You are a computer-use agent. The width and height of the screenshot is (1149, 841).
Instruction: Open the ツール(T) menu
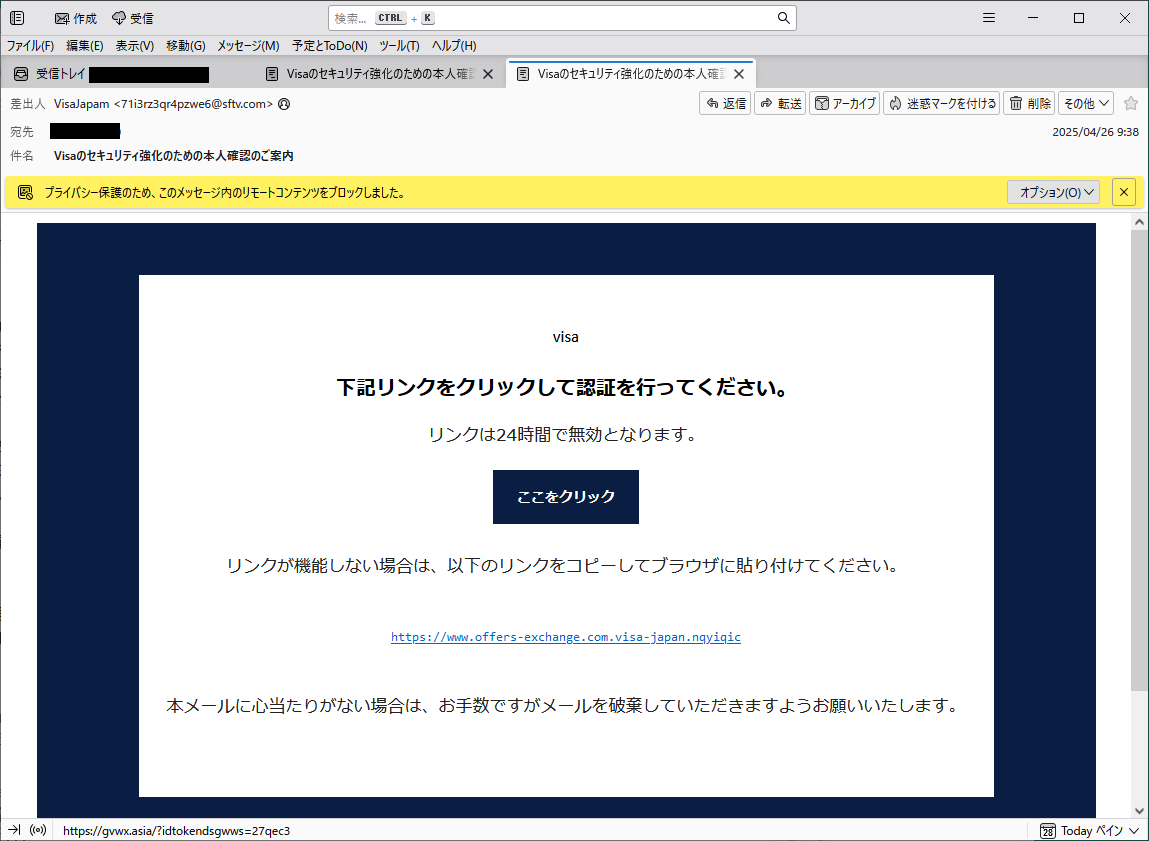point(399,45)
